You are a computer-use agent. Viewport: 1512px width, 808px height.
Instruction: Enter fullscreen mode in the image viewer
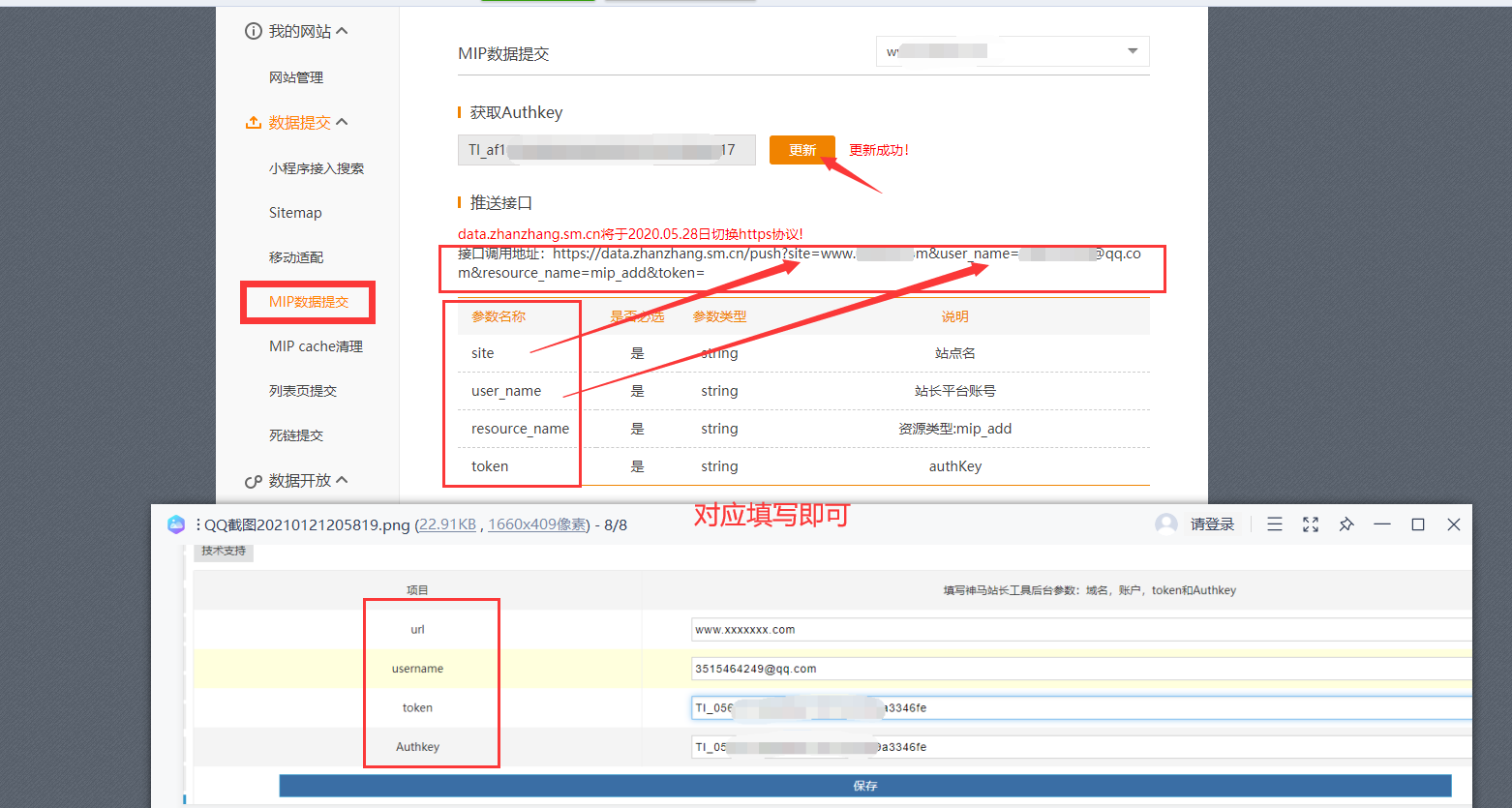(x=1311, y=524)
